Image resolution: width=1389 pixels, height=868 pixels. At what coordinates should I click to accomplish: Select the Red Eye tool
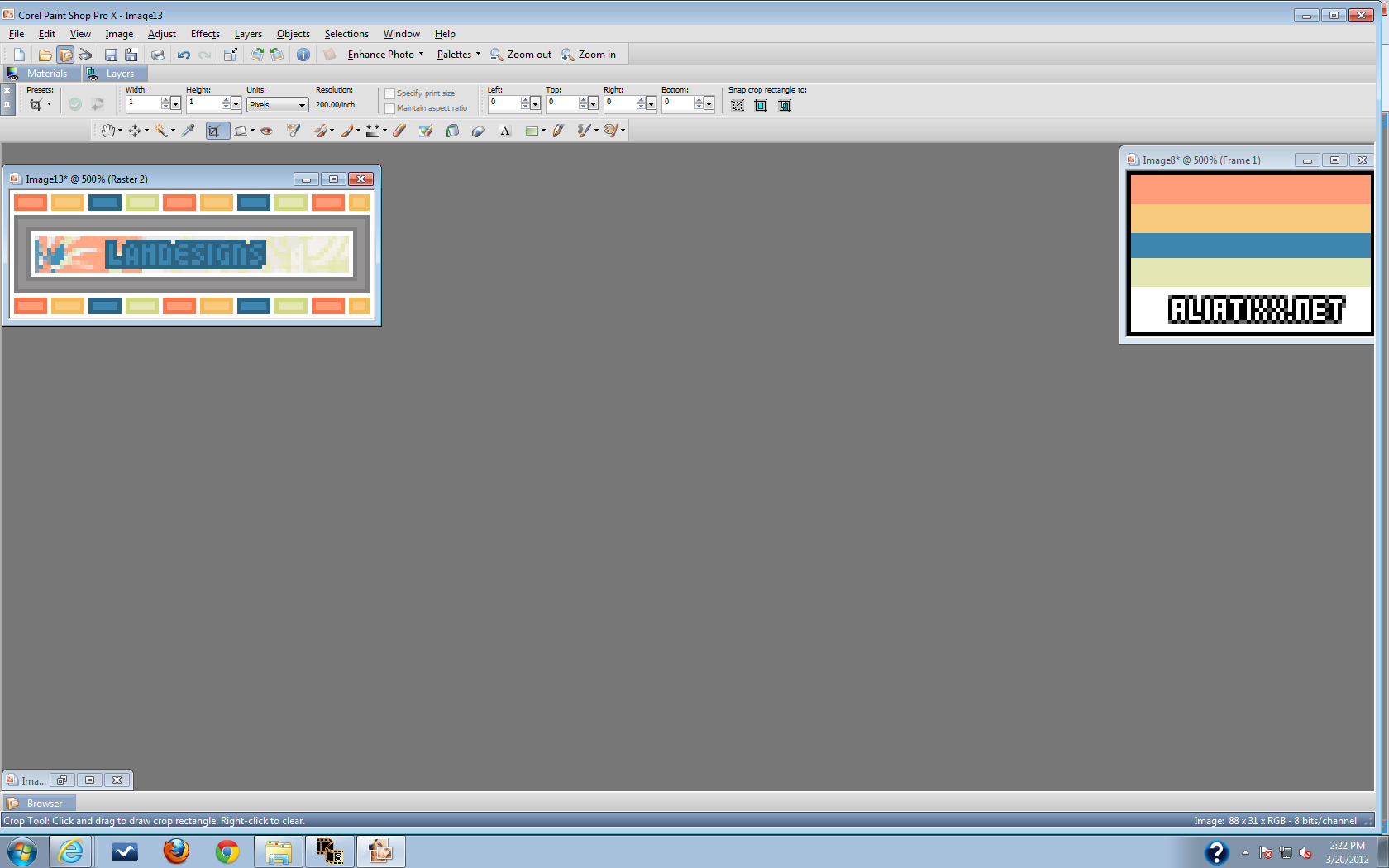(266, 131)
